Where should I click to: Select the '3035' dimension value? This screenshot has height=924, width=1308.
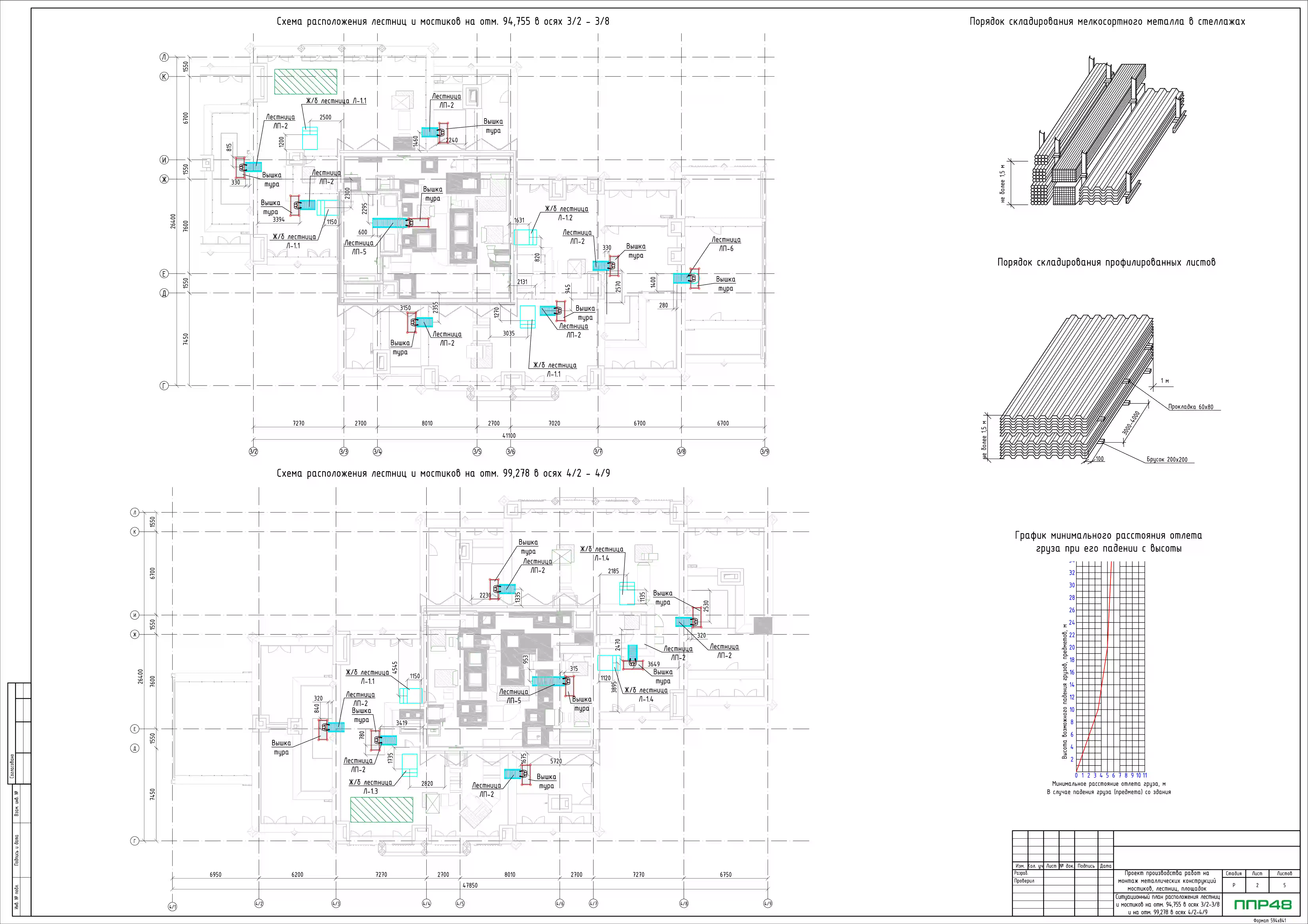509,334
